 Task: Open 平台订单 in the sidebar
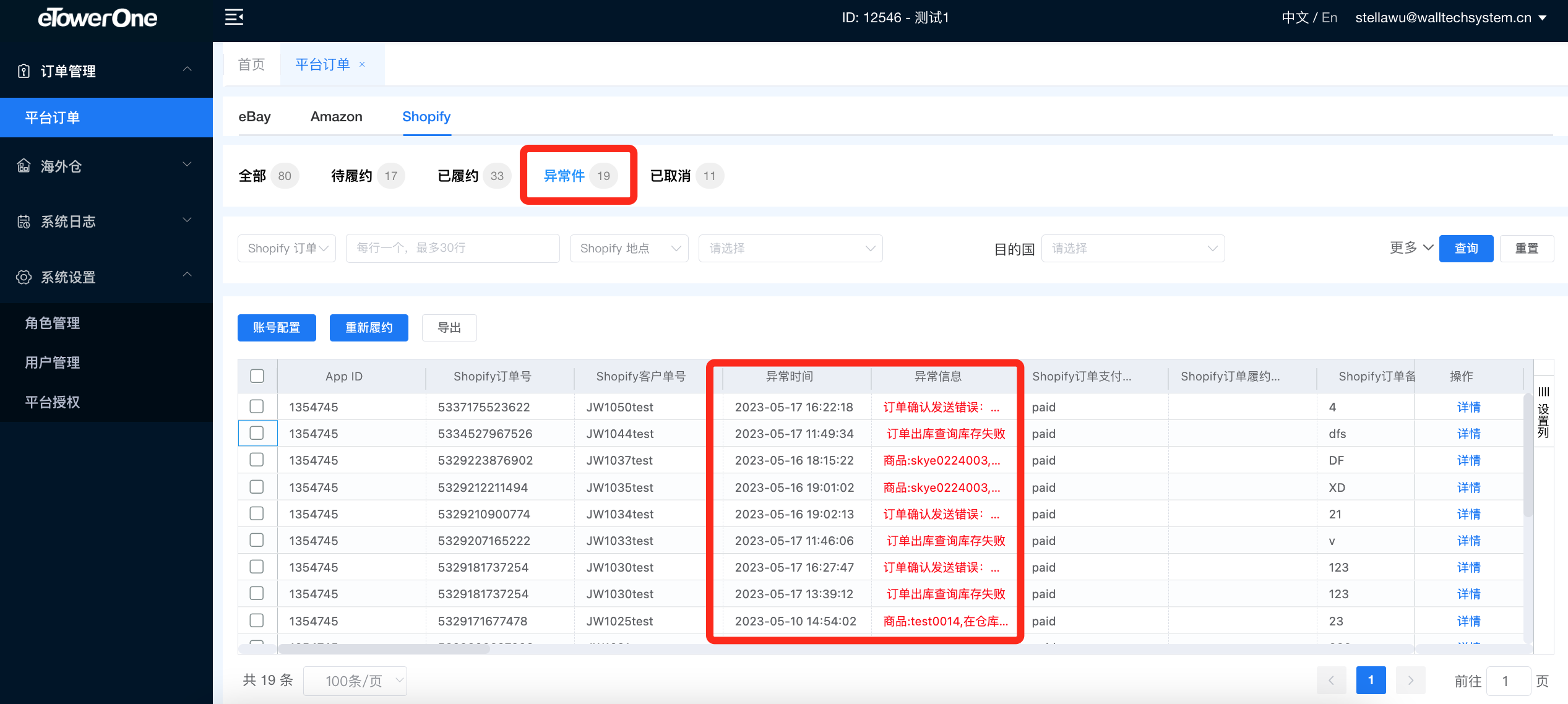point(106,118)
